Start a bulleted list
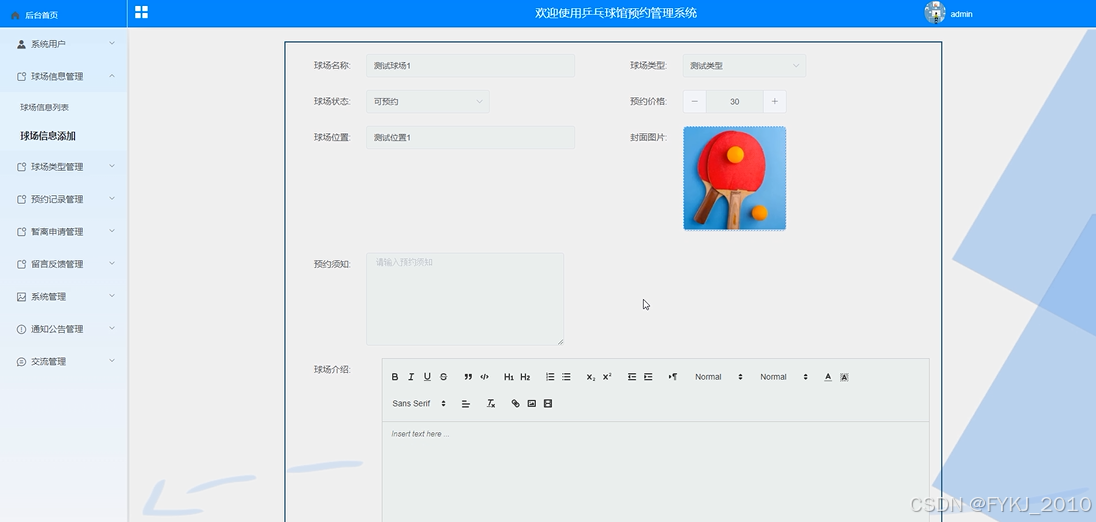Image resolution: width=1096 pixels, height=522 pixels. coord(566,377)
